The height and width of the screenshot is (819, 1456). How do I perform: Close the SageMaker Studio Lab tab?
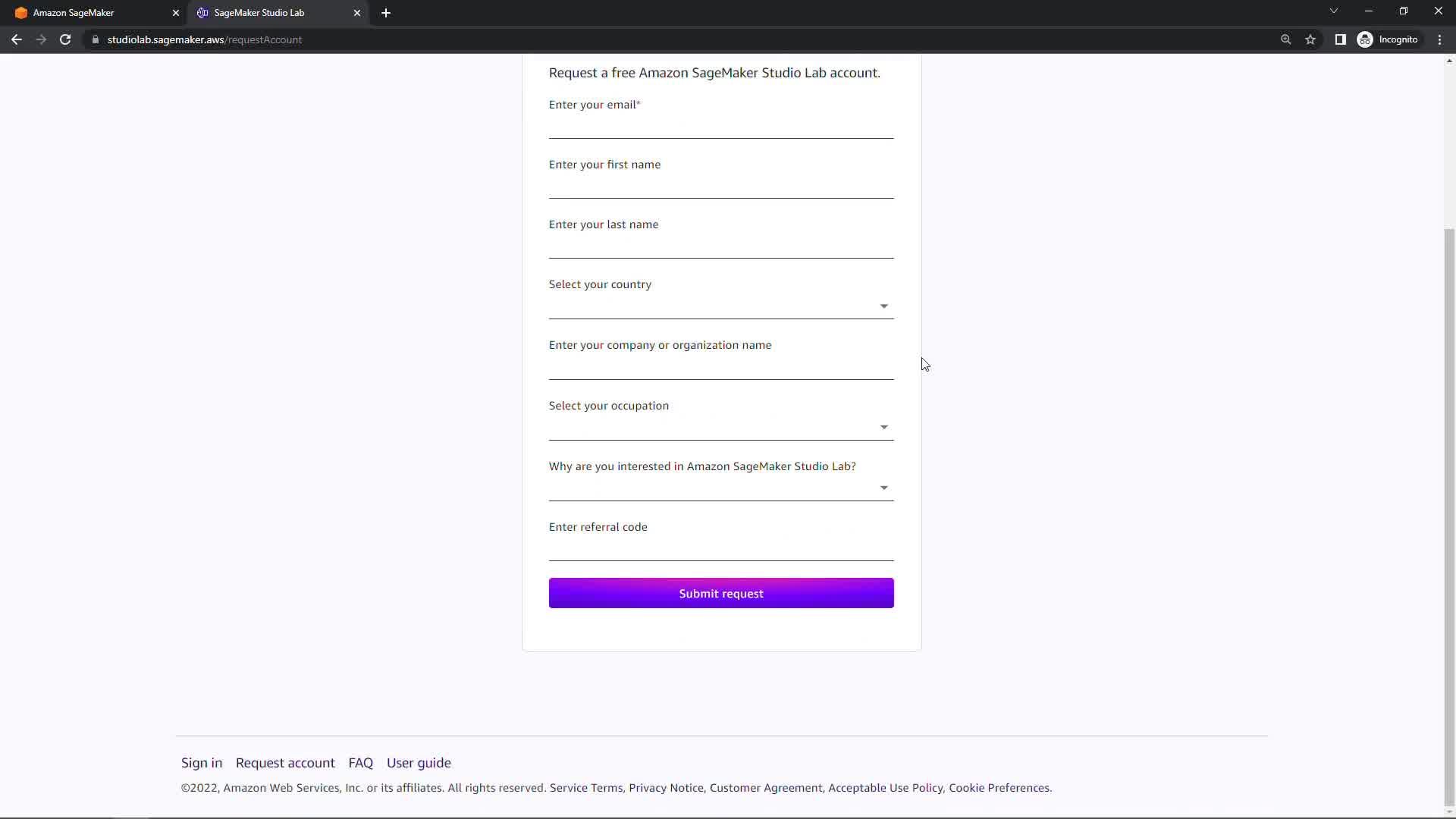coord(357,13)
